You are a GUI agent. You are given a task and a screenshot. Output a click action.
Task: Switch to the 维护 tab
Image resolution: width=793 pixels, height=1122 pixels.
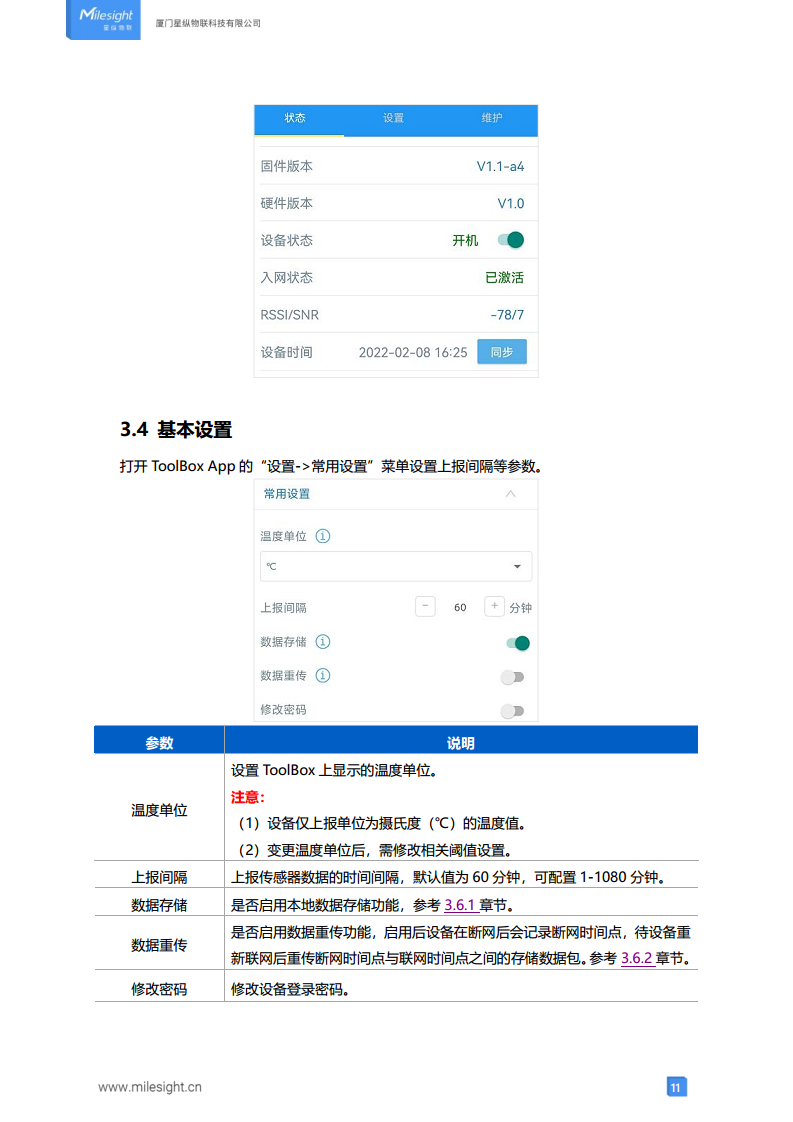coord(492,118)
